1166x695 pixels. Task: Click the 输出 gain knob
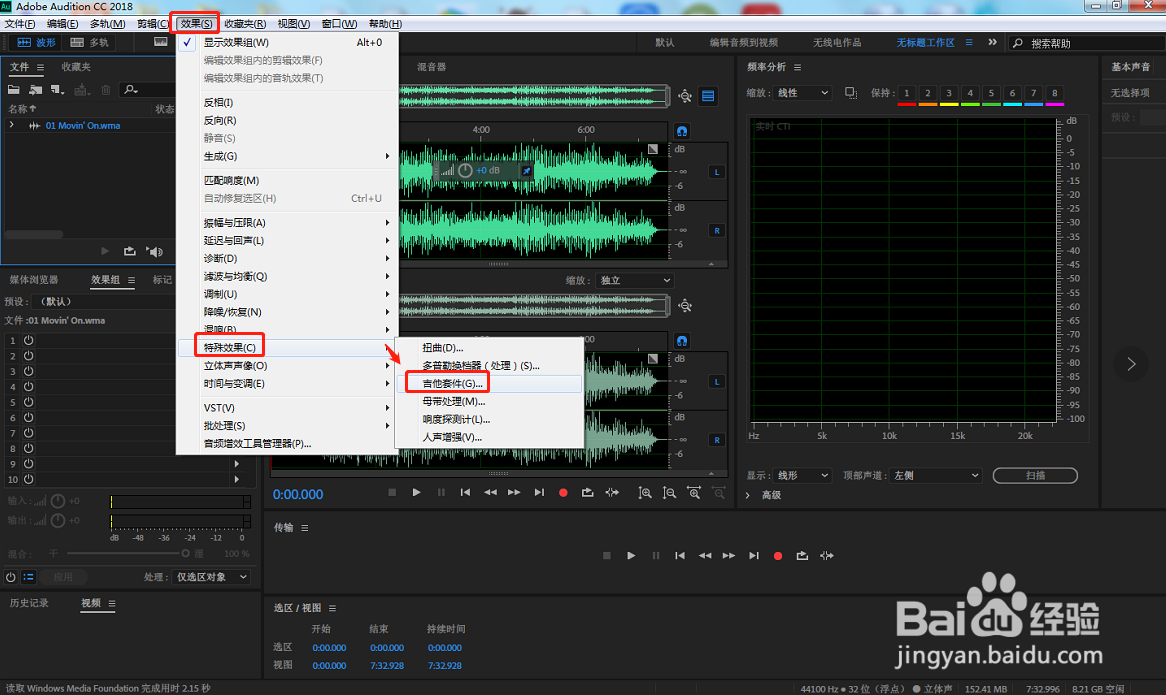[58, 520]
